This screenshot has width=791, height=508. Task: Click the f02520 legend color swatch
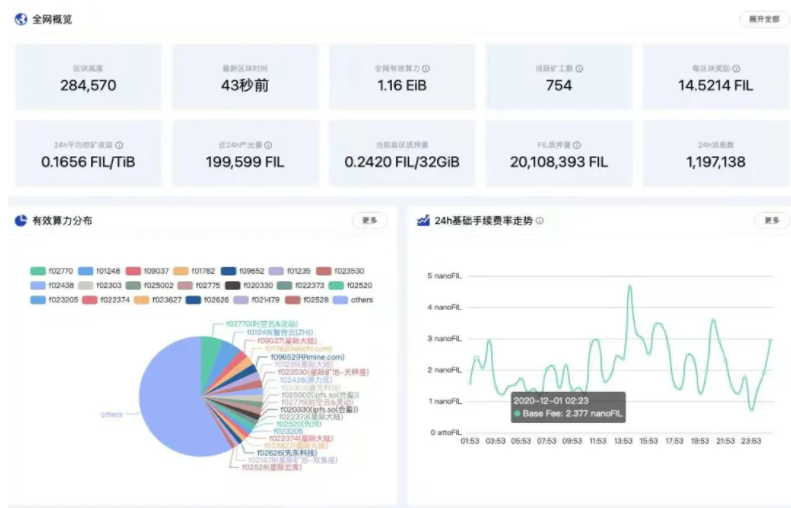point(336,286)
